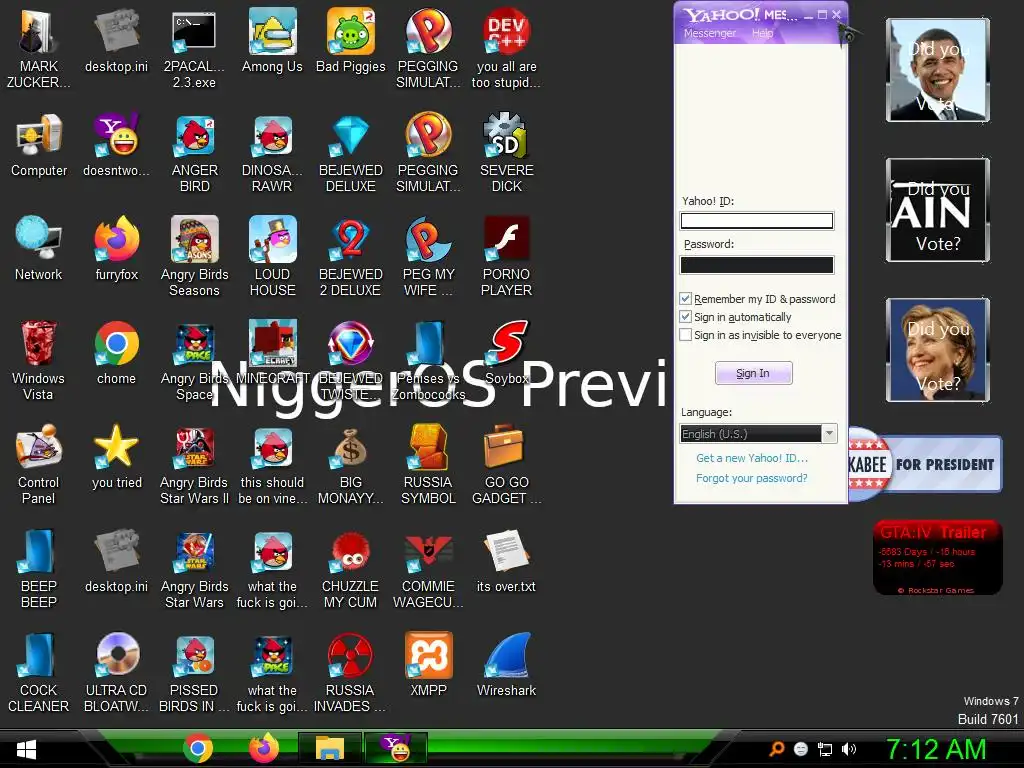The image size is (1024, 768).
Task: Focus the Password field
Action: (x=757, y=264)
